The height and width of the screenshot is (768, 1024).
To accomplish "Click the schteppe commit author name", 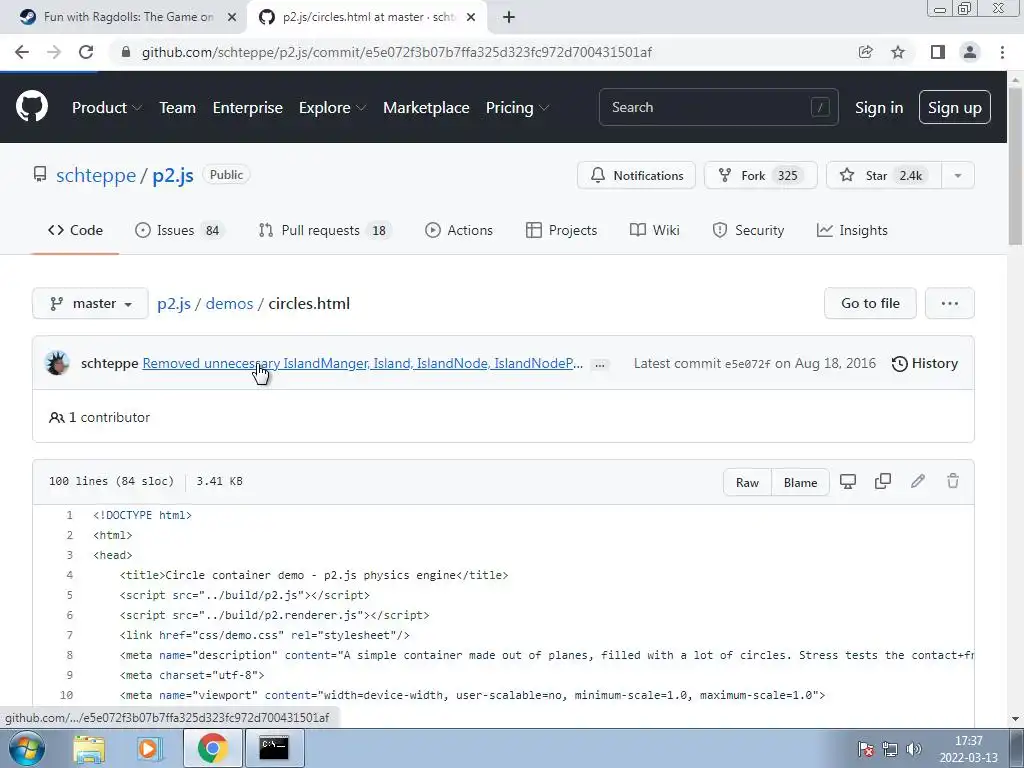I will 110,363.
